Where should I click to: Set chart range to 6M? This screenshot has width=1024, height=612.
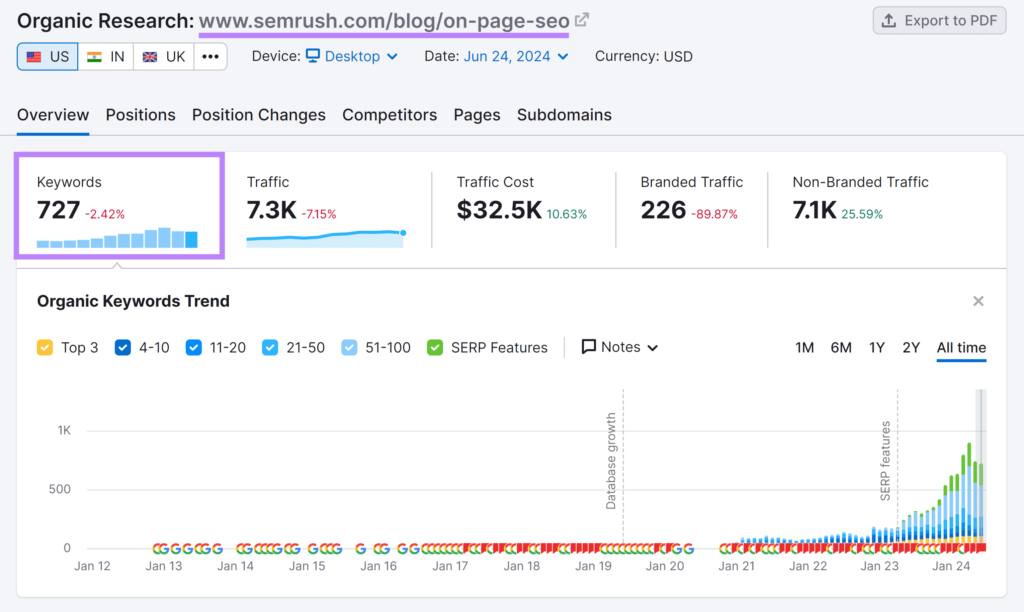(x=840, y=347)
